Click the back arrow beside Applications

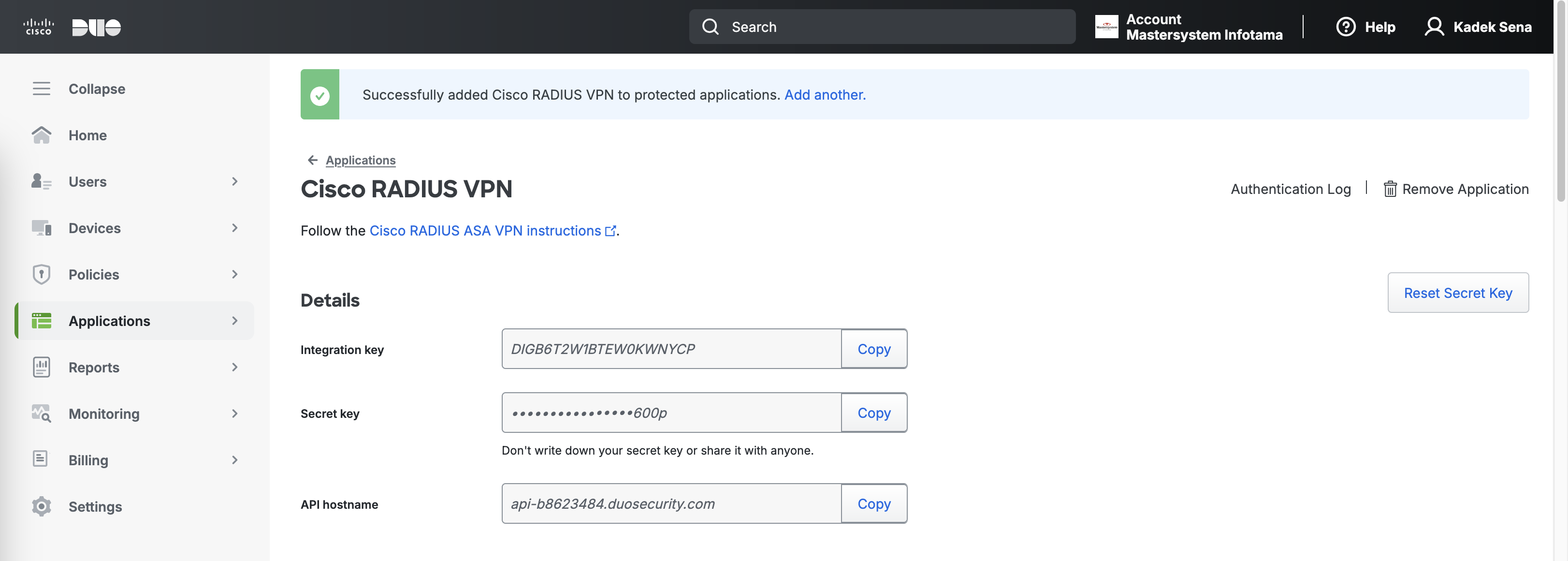coord(312,160)
